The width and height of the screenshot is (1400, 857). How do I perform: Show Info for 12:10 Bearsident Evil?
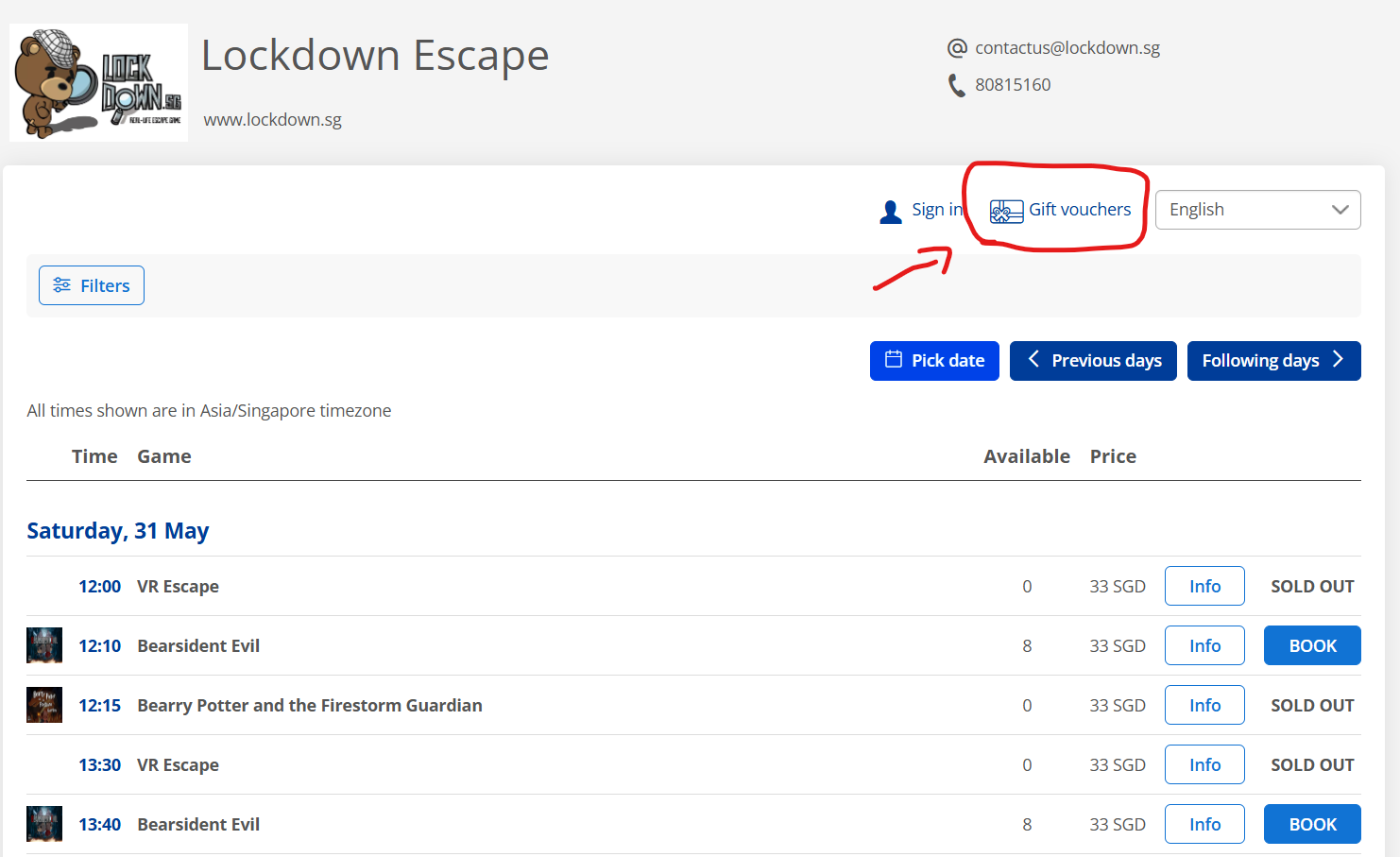(1204, 645)
